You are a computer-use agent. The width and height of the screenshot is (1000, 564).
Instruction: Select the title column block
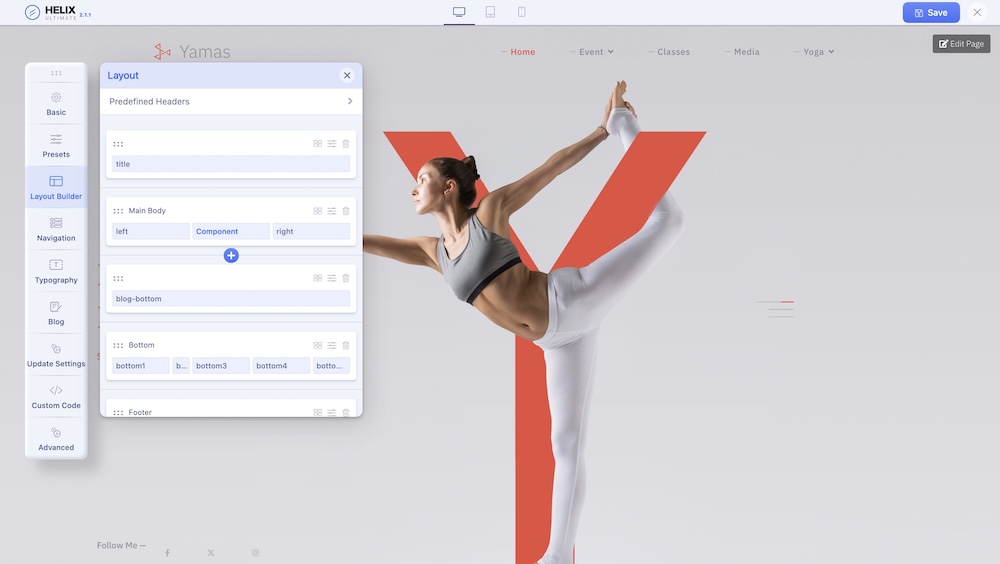point(231,164)
